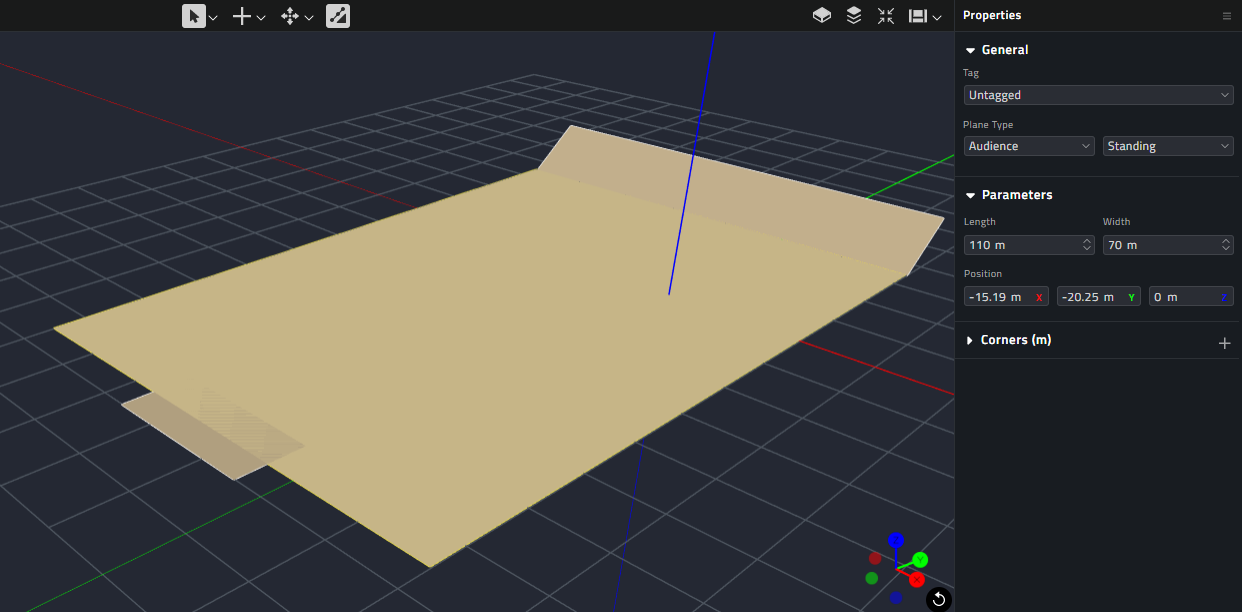Viewport: 1242px width, 612px height.
Task: Open the panel layout dropdown
Action: [924, 16]
